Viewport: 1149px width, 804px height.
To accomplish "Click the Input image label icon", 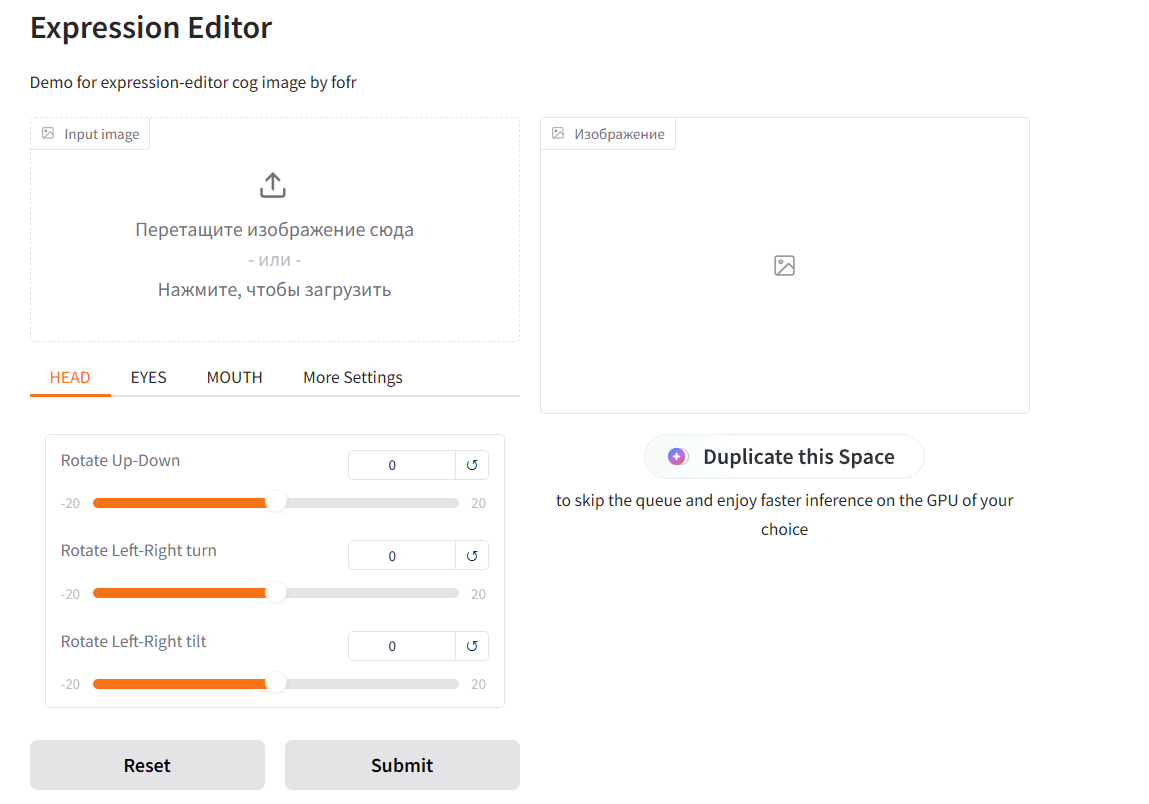I will click(48, 133).
